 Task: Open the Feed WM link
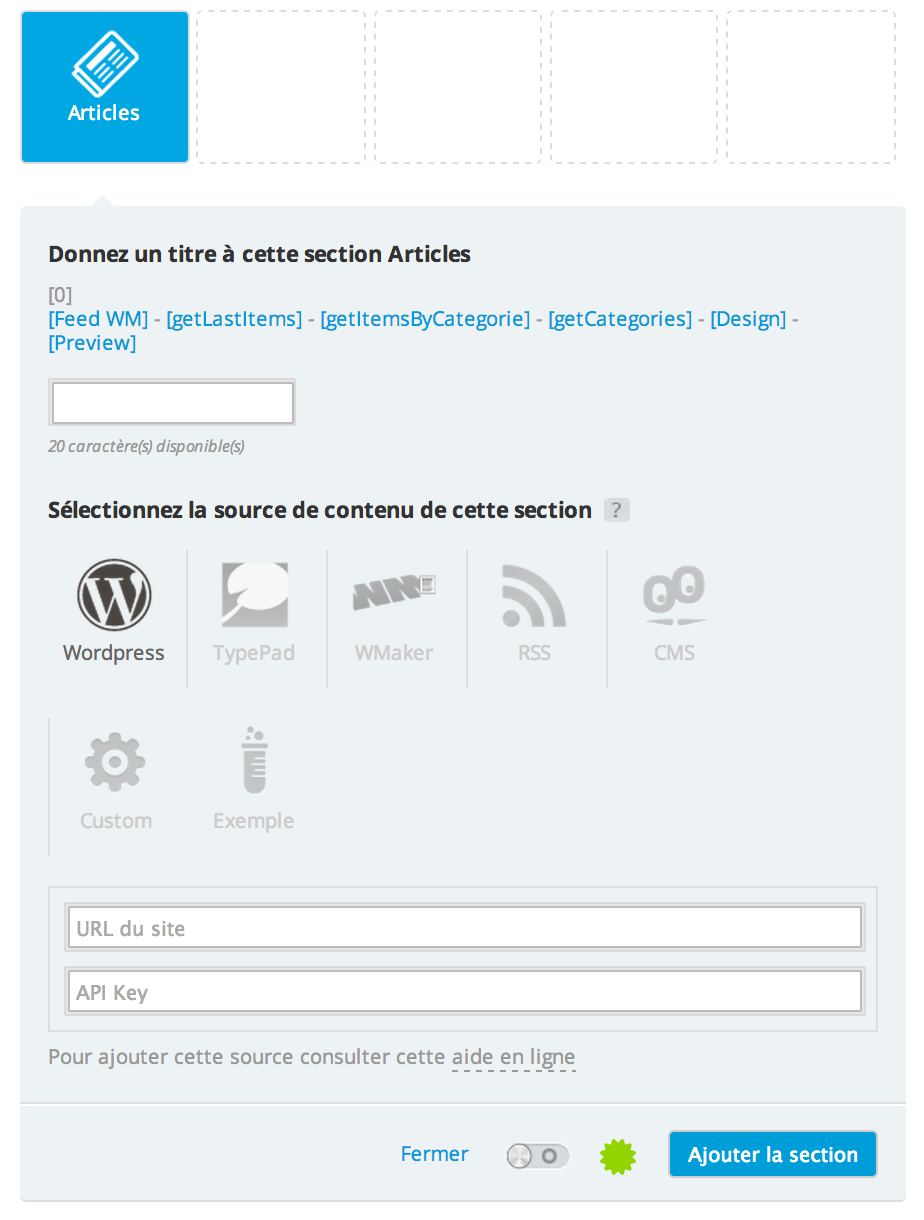click(98, 319)
